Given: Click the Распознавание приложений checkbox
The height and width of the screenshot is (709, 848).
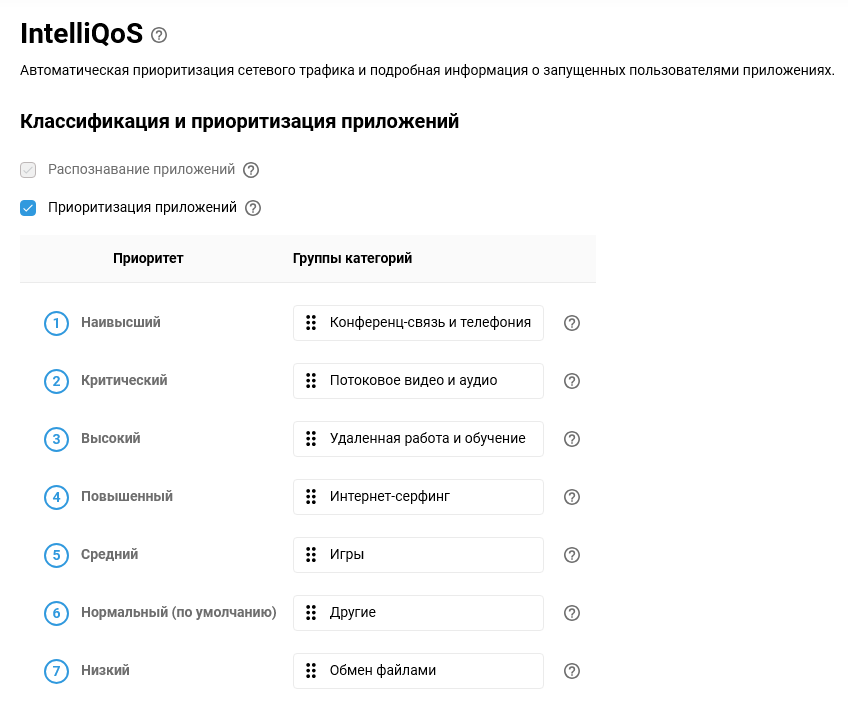Looking at the screenshot, I should pos(28,170).
